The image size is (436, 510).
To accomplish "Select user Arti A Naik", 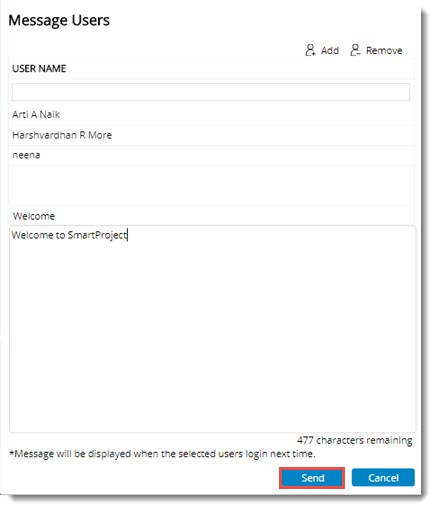I will (x=211, y=115).
